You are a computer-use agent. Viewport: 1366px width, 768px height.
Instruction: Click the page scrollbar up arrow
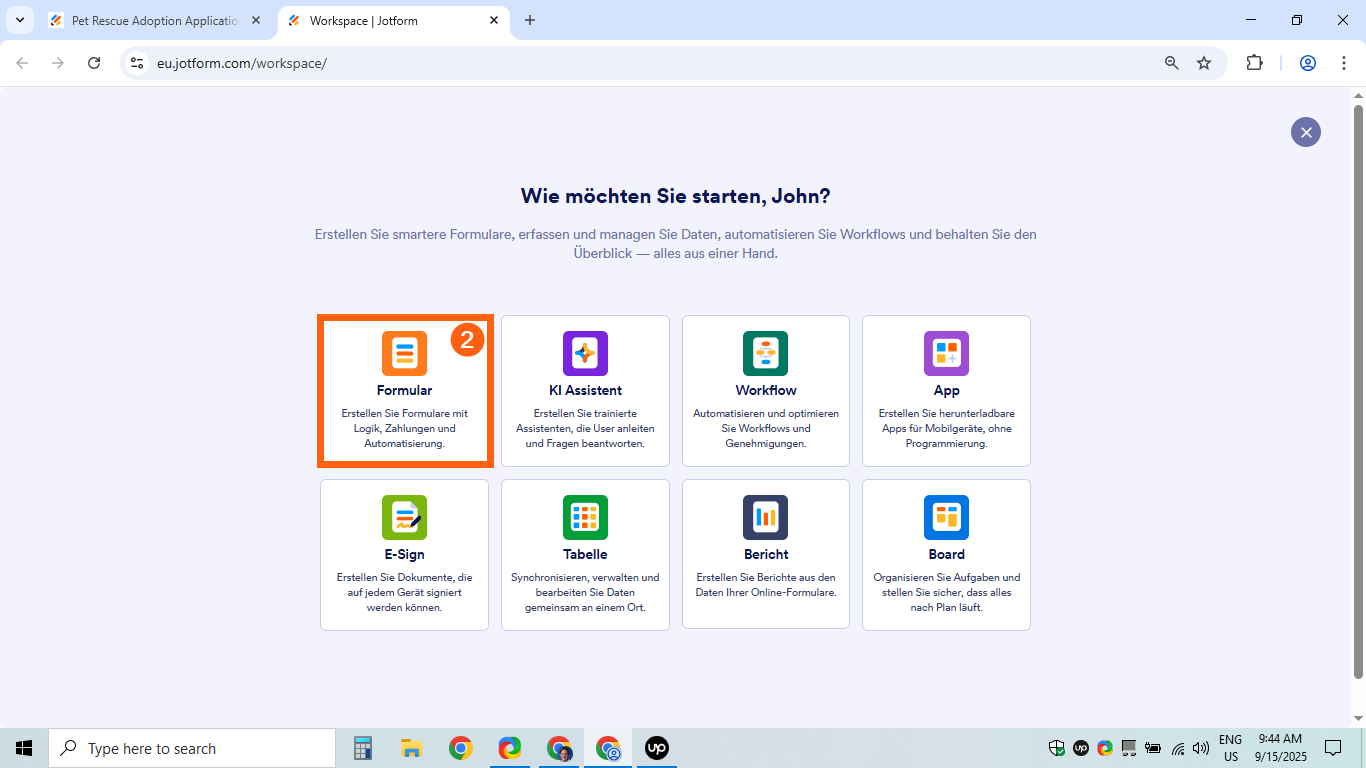(x=1358, y=96)
